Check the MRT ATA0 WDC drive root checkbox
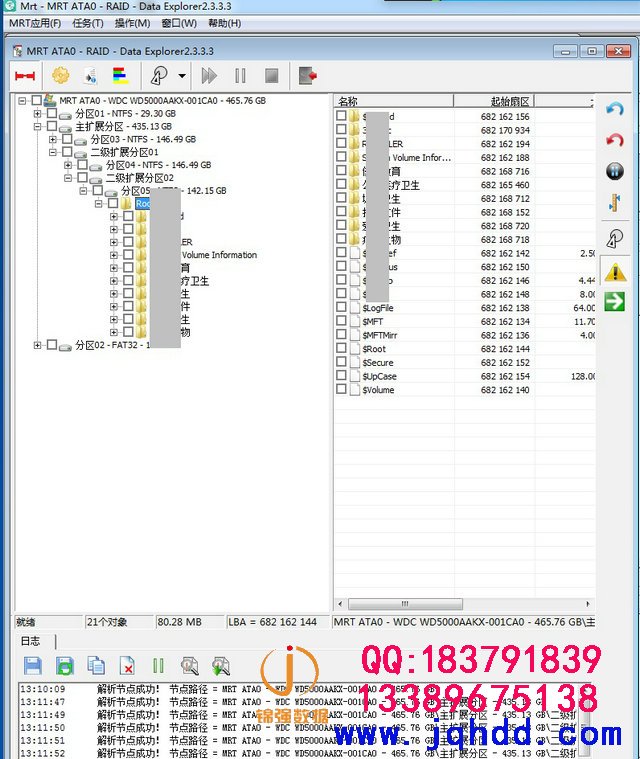Image resolution: width=640 pixels, height=759 pixels. [37, 101]
